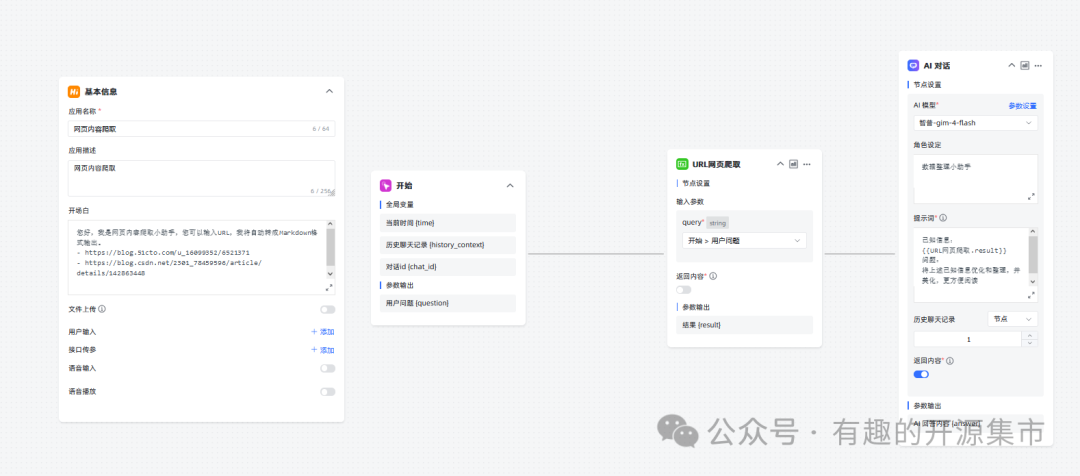Viewport: 1080px width, 476px height.
Task: Toggle the 语音输入 switch
Action: (327, 369)
